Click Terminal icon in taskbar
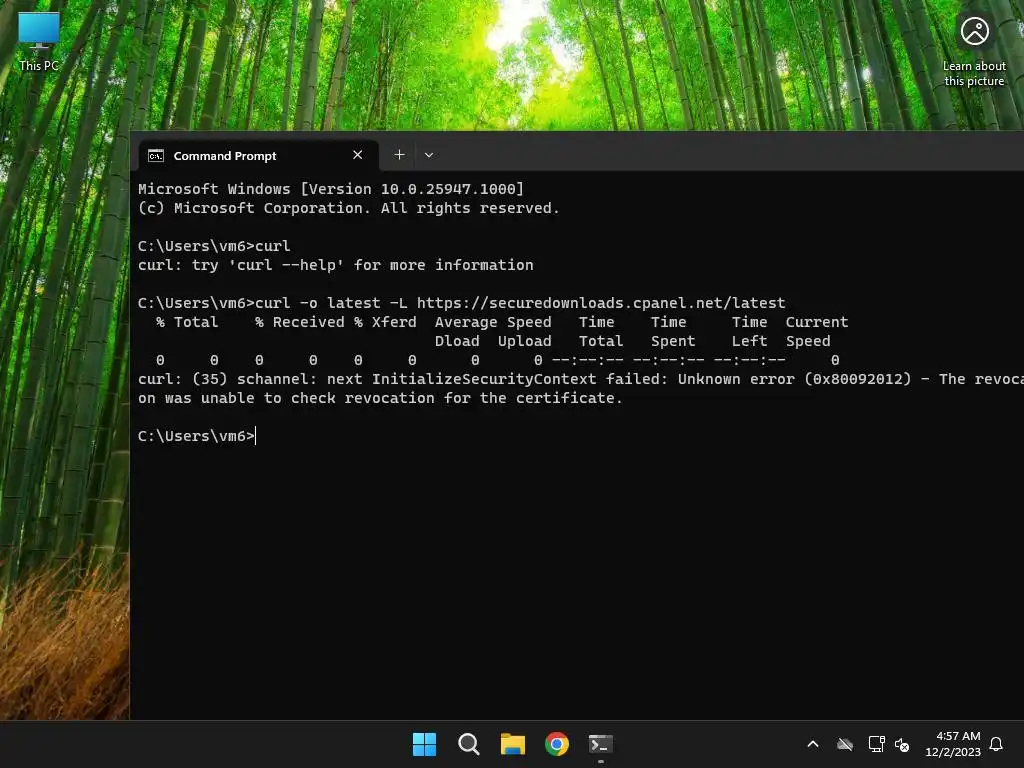 [x=601, y=744]
